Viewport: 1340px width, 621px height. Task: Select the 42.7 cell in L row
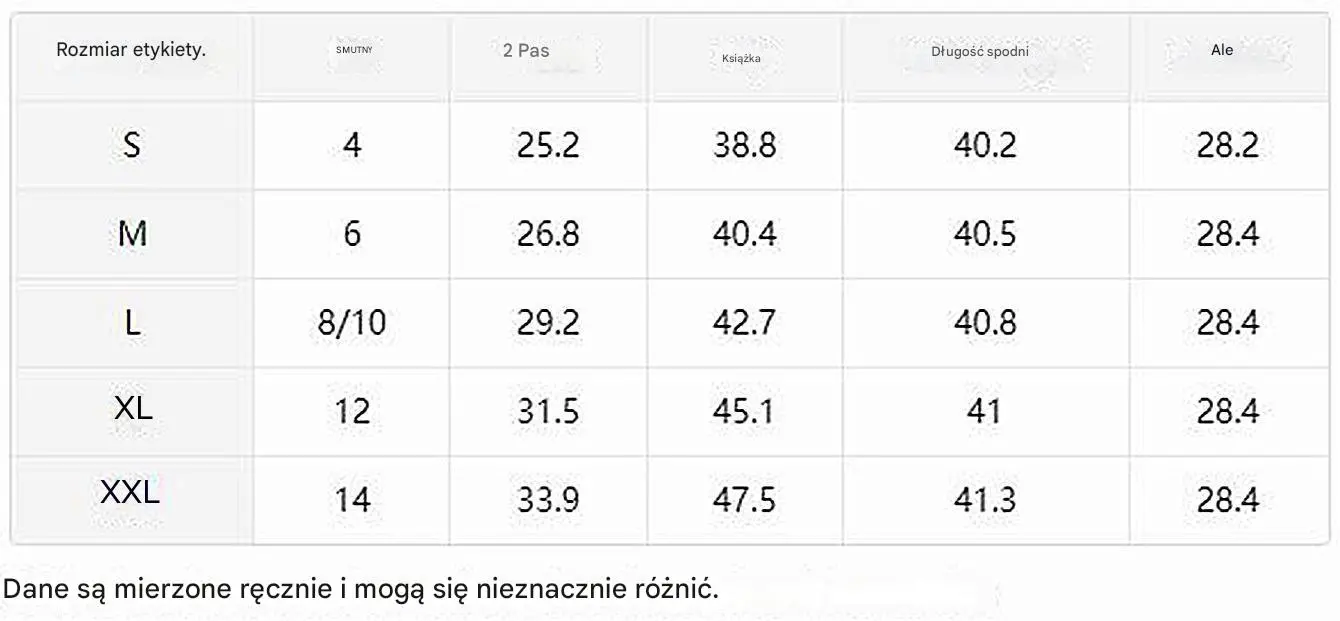click(744, 323)
